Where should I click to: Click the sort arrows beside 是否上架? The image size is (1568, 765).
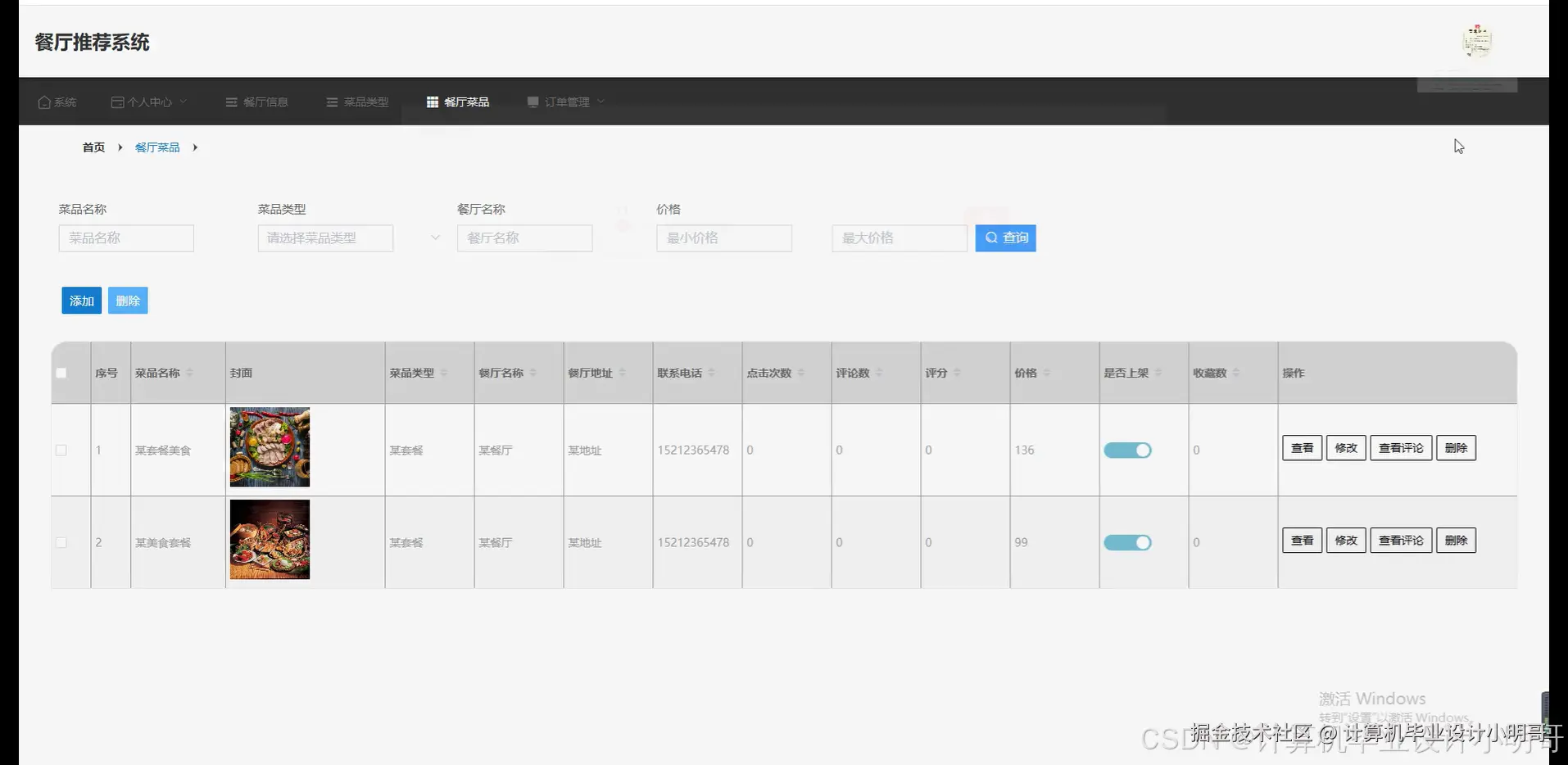pyautogui.click(x=1158, y=373)
